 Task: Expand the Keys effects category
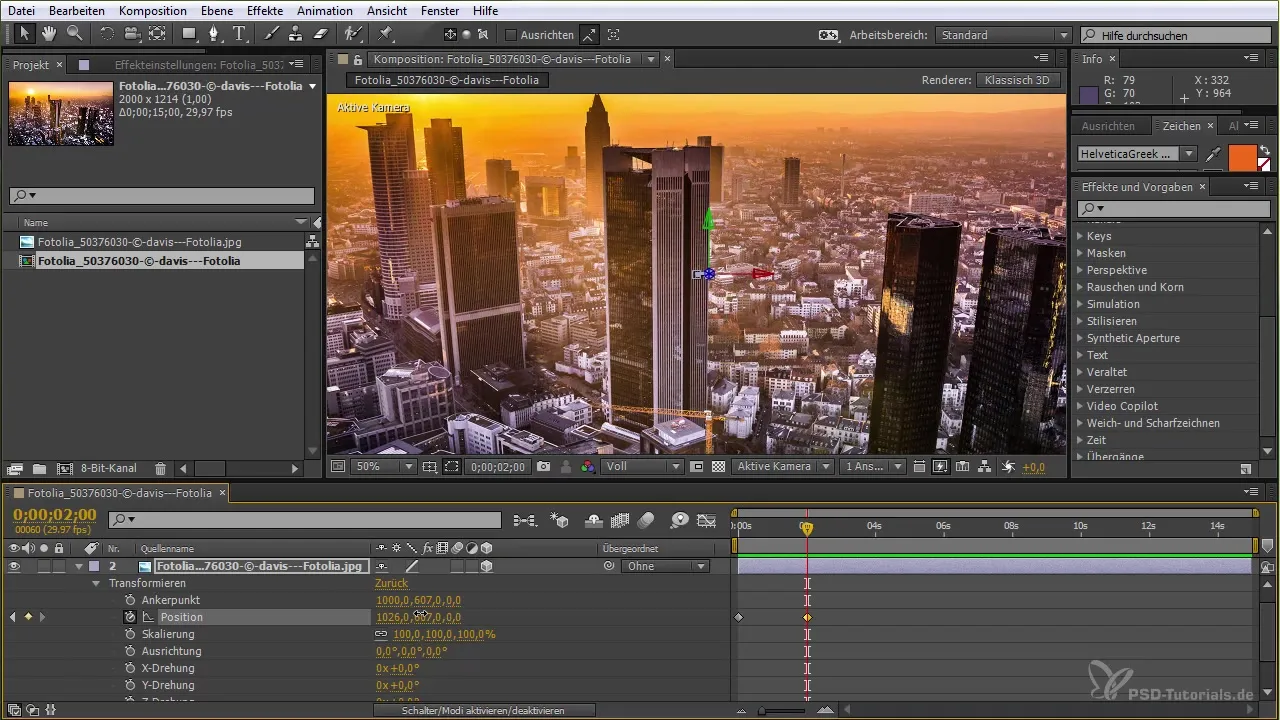[1080, 237]
